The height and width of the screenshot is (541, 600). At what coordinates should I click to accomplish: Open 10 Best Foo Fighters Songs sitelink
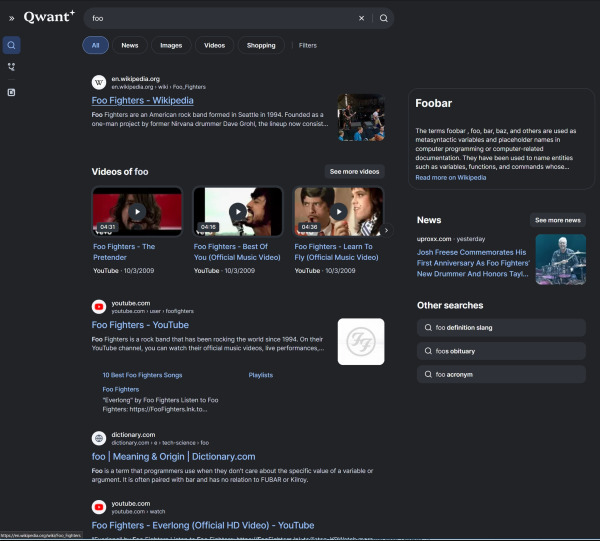142,375
